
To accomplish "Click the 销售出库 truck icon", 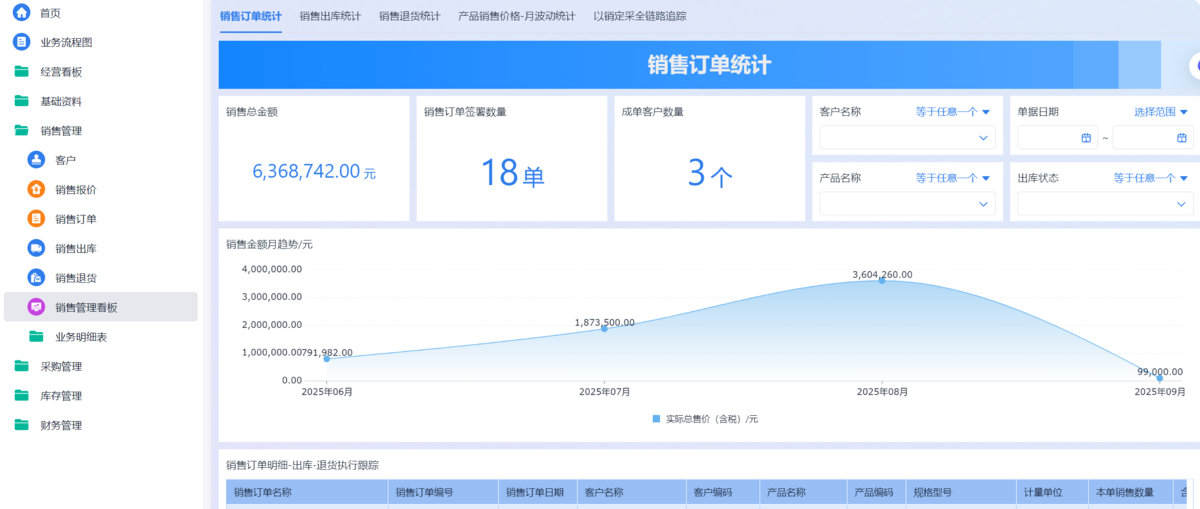I will [x=36, y=248].
